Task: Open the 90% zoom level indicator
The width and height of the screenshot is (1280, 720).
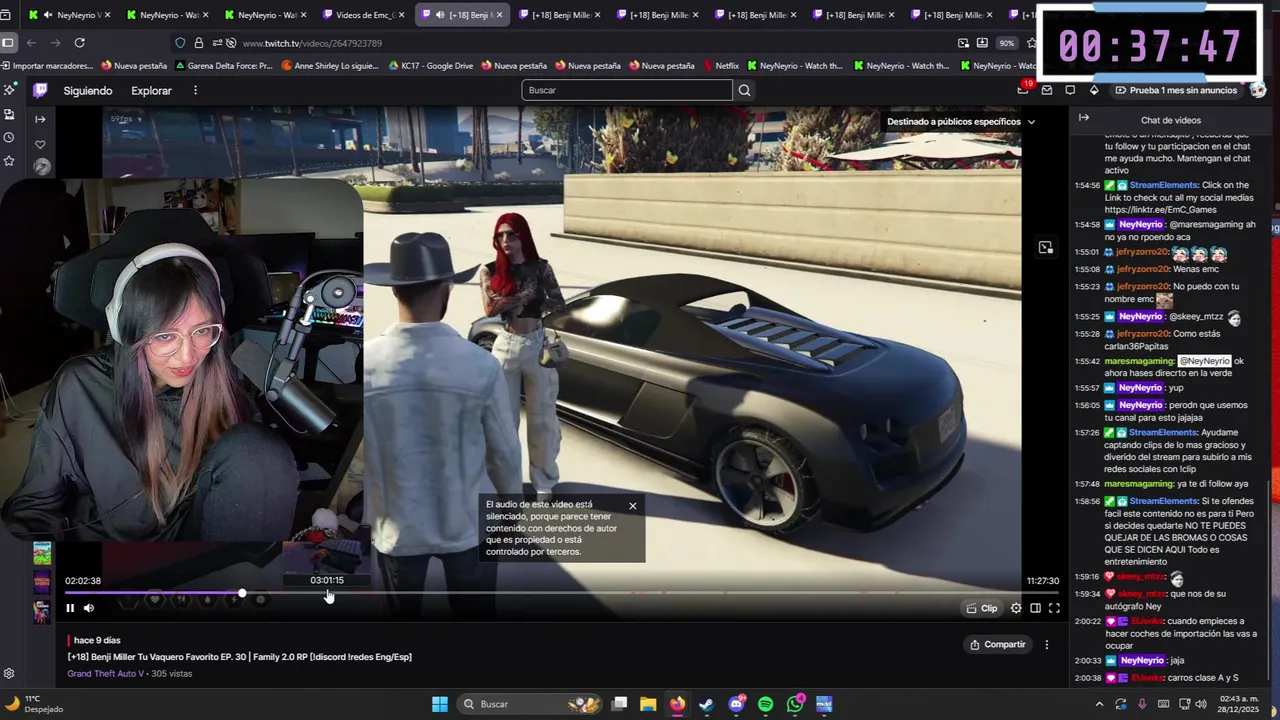Action: [x=1006, y=43]
